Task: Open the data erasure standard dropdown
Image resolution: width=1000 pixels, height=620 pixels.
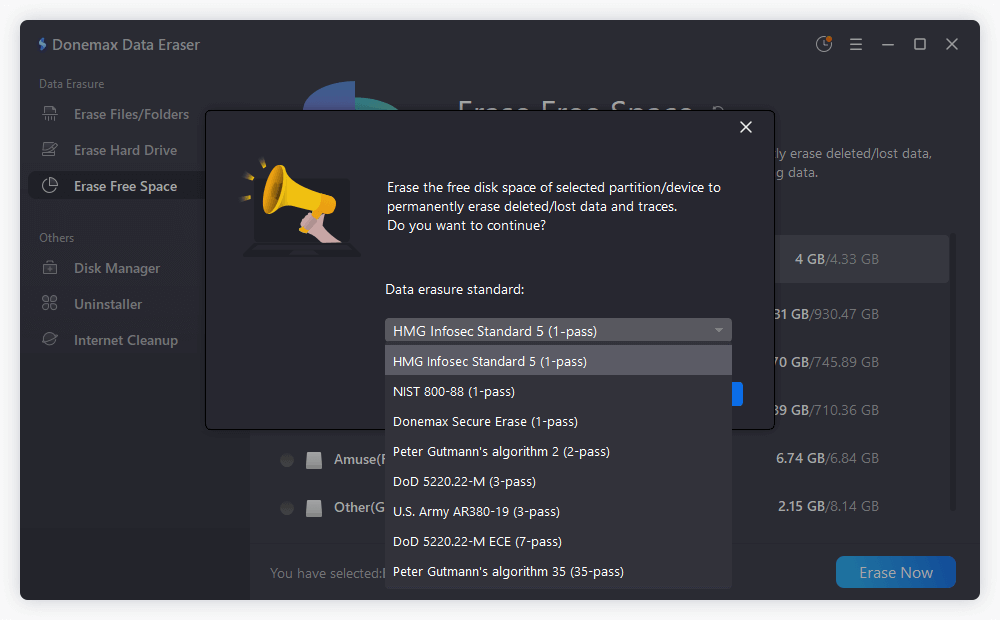Action: (x=558, y=329)
